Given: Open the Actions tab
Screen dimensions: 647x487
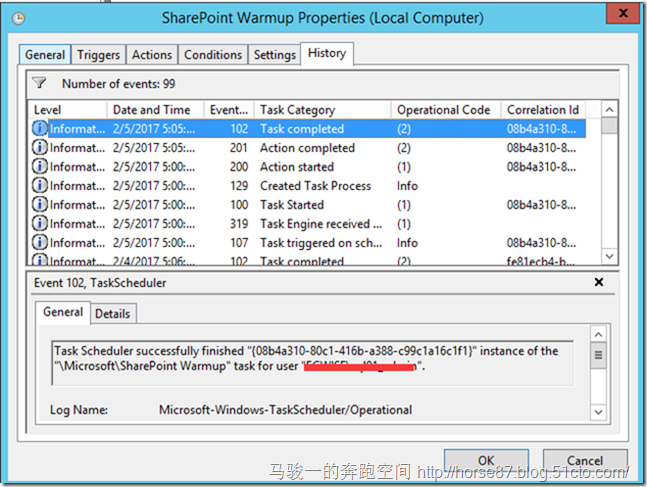Looking at the screenshot, I should (x=152, y=54).
